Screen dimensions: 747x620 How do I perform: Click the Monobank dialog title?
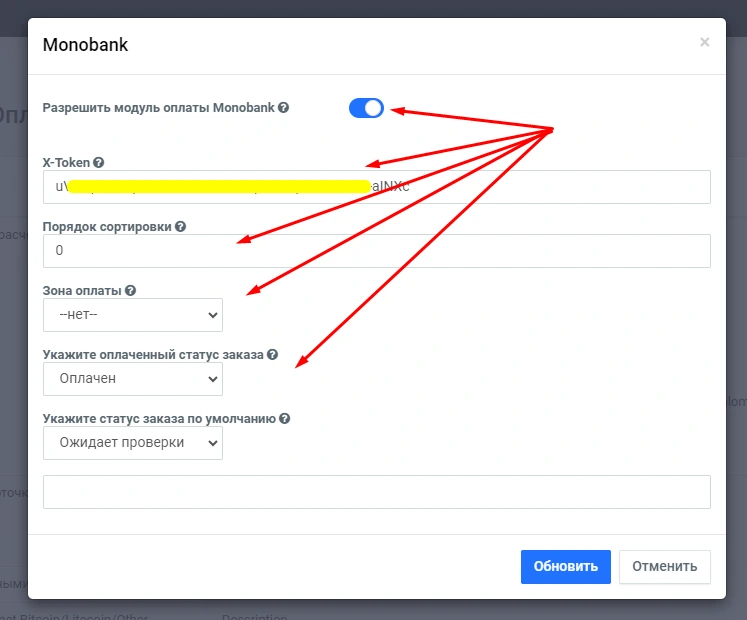click(x=85, y=44)
